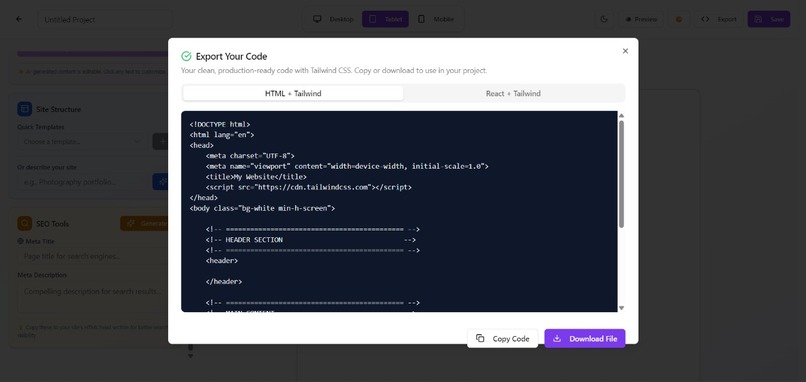Screen dimensions: 806x382
Task: Click the Meta Title input field
Action: (x=93, y=256)
